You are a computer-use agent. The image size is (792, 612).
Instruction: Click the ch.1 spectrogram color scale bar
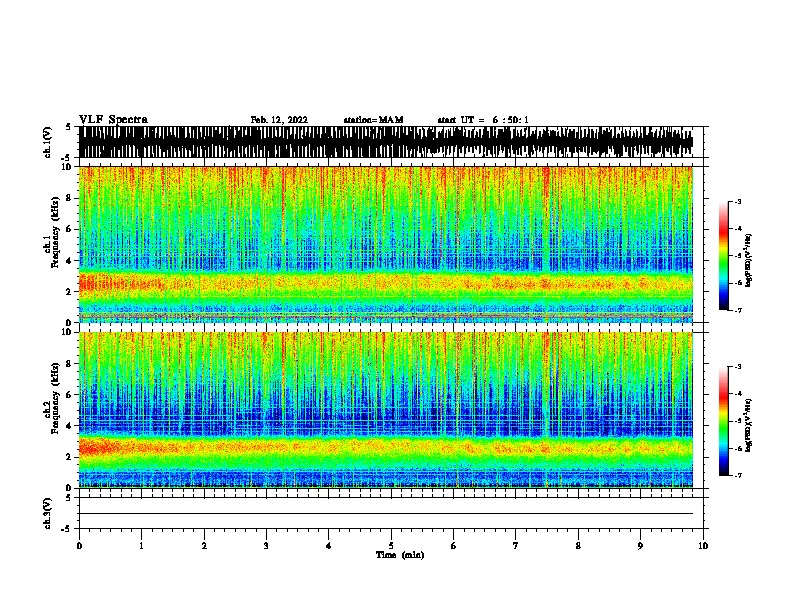coord(724,256)
